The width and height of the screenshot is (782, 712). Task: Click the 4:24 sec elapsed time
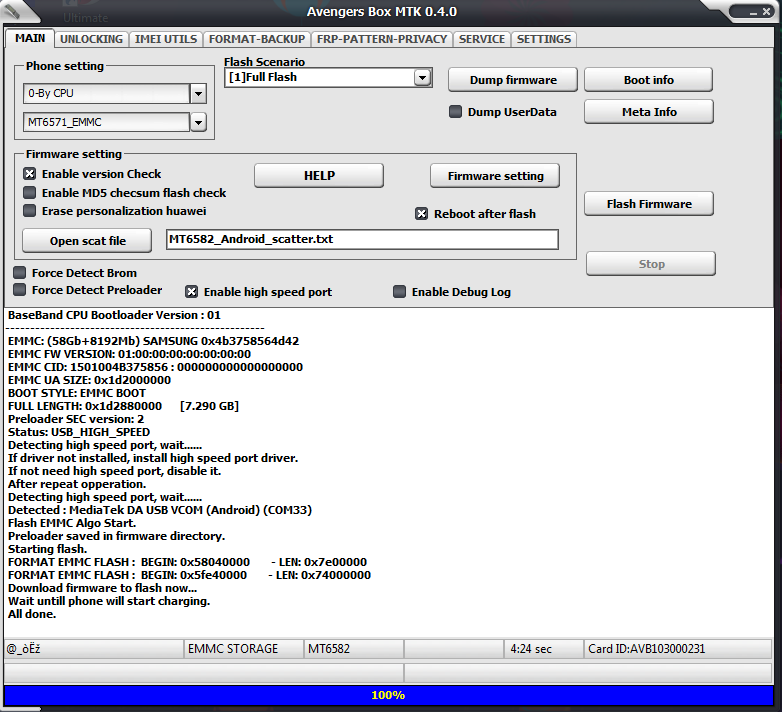543,649
